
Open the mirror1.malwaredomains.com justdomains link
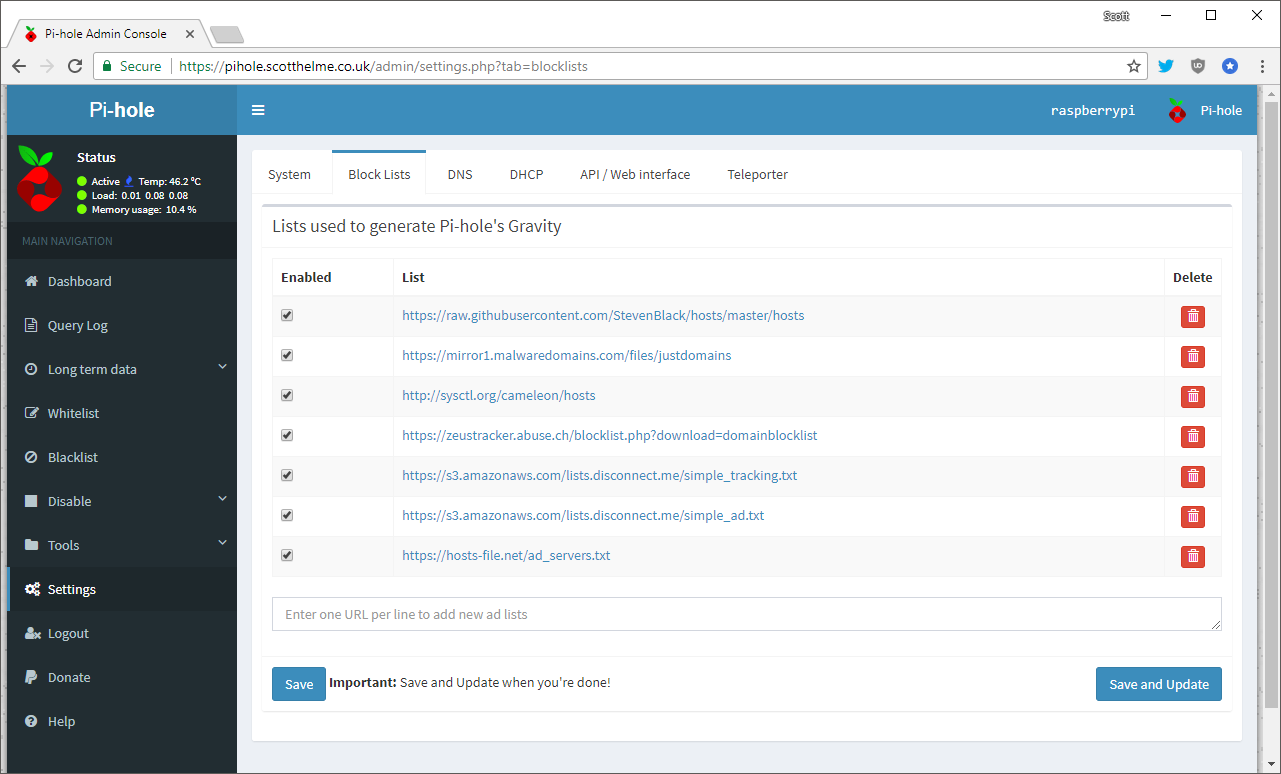(x=566, y=355)
